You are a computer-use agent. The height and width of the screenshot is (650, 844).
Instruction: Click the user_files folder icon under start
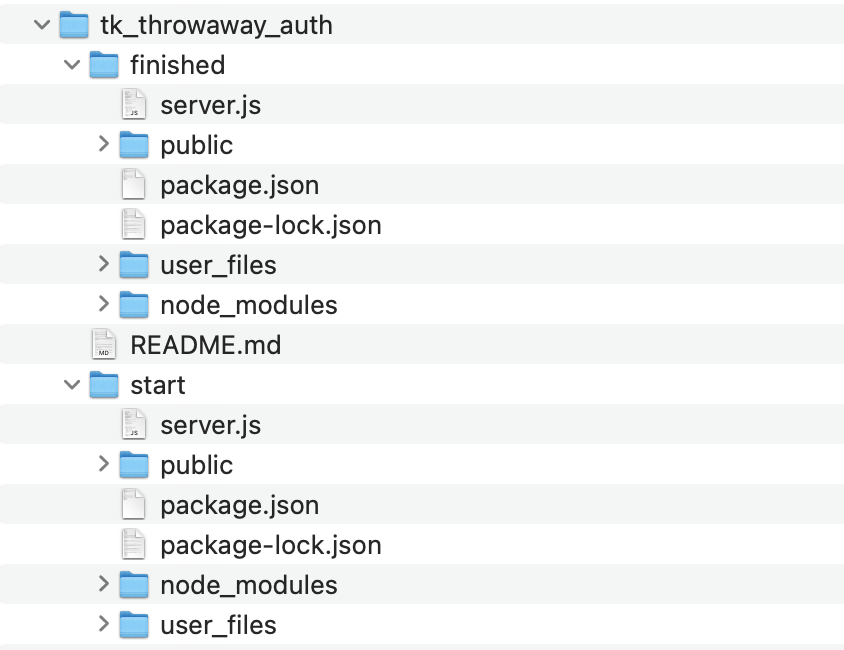tap(134, 624)
